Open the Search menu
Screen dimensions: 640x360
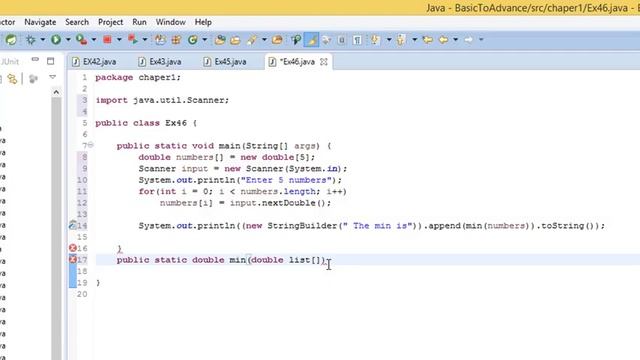(77, 22)
